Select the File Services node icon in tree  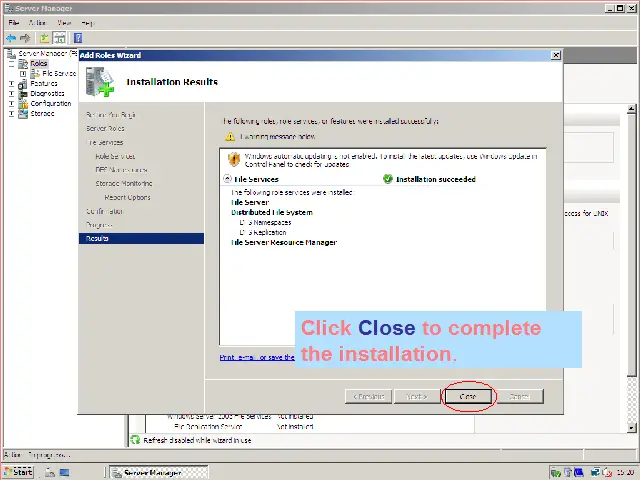tap(36, 73)
